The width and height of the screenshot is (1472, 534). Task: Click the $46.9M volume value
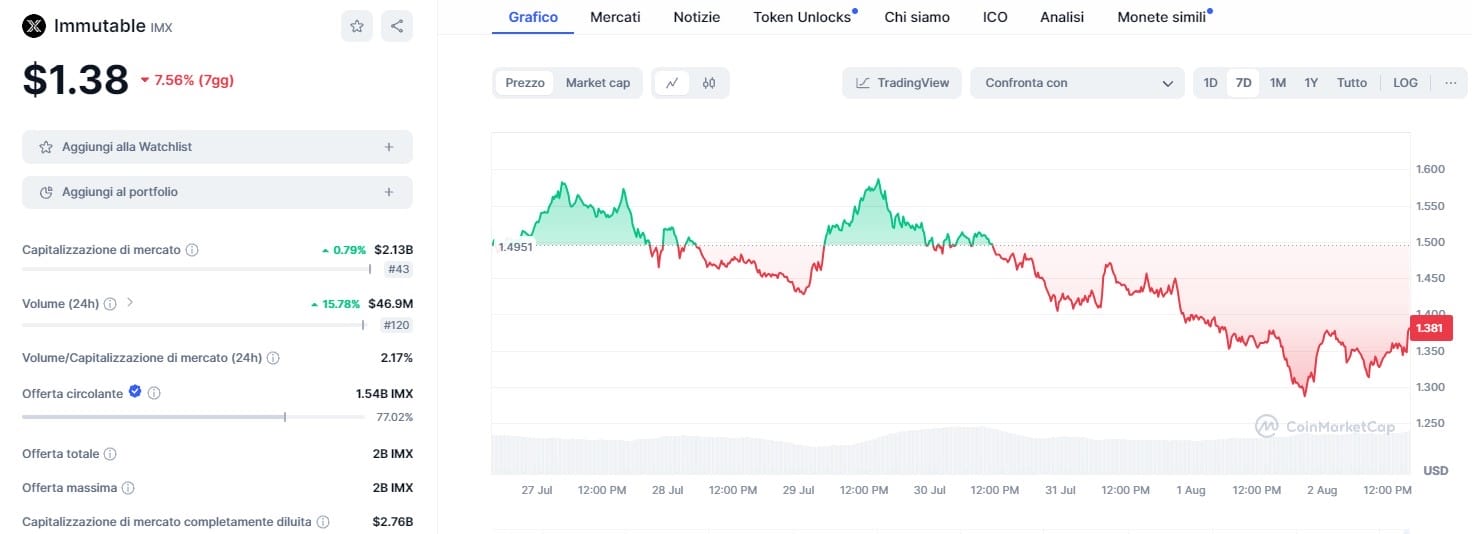point(390,304)
